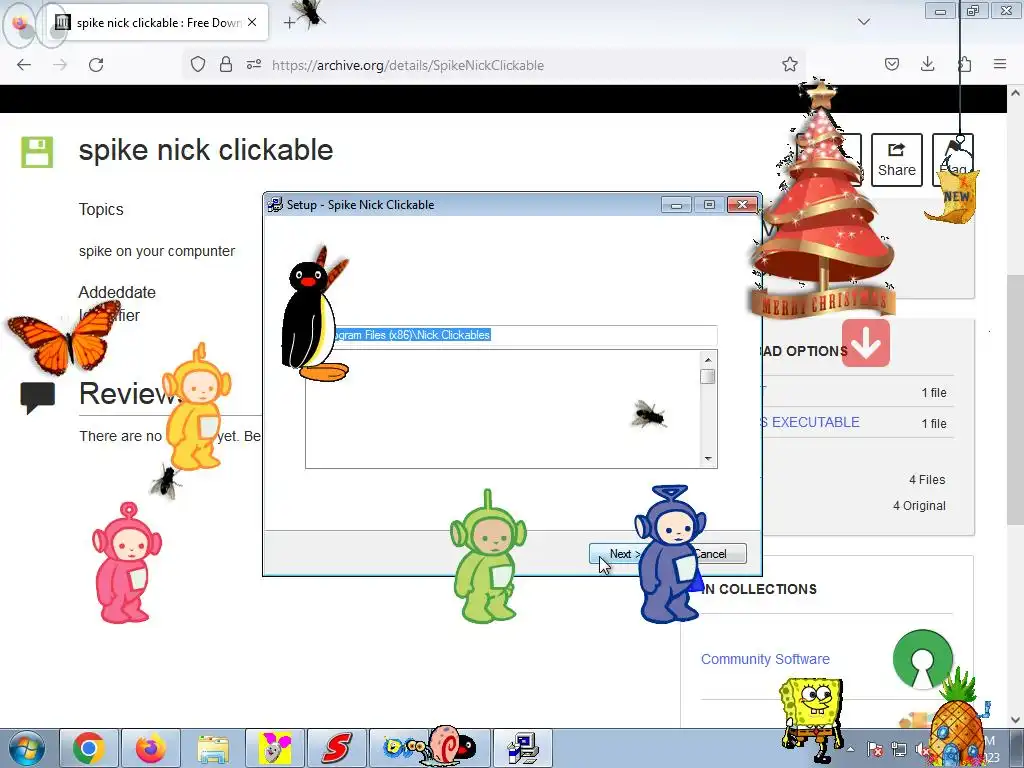The width and height of the screenshot is (1024, 768).
Task: Open Firefox hamburger application menu
Action: (1000, 64)
